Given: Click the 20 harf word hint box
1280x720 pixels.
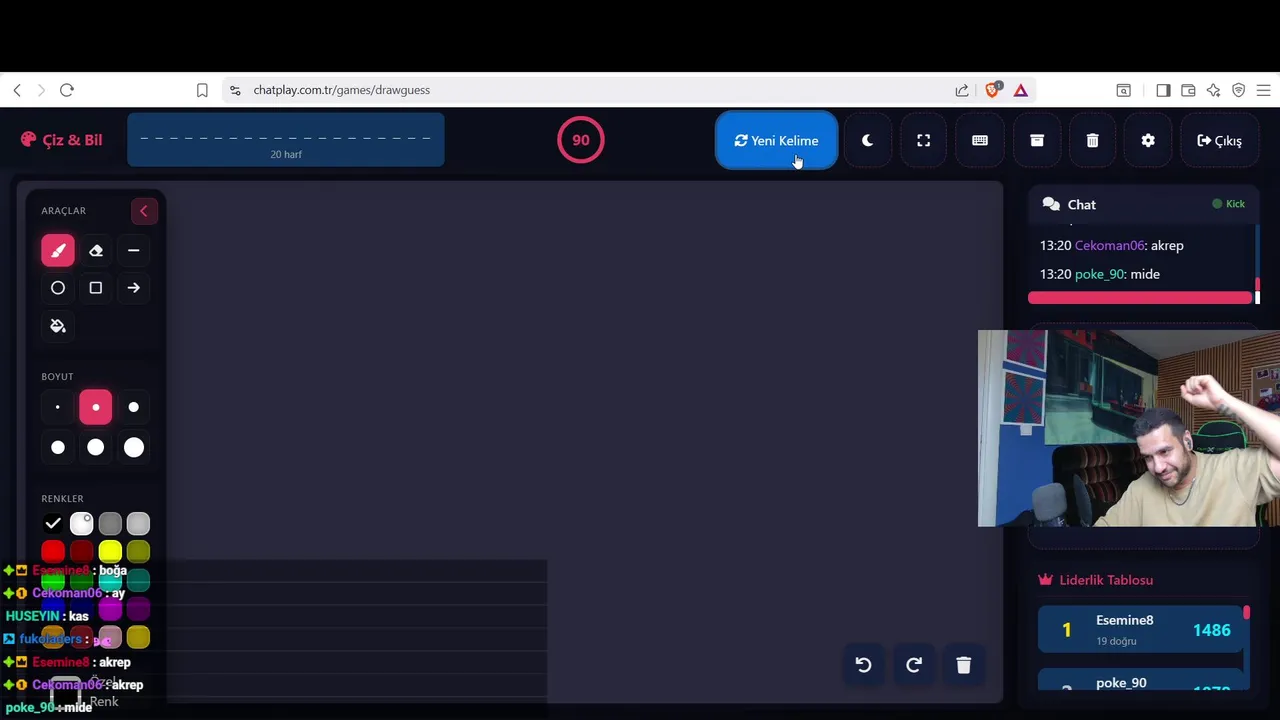Looking at the screenshot, I should click(x=286, y=140).
